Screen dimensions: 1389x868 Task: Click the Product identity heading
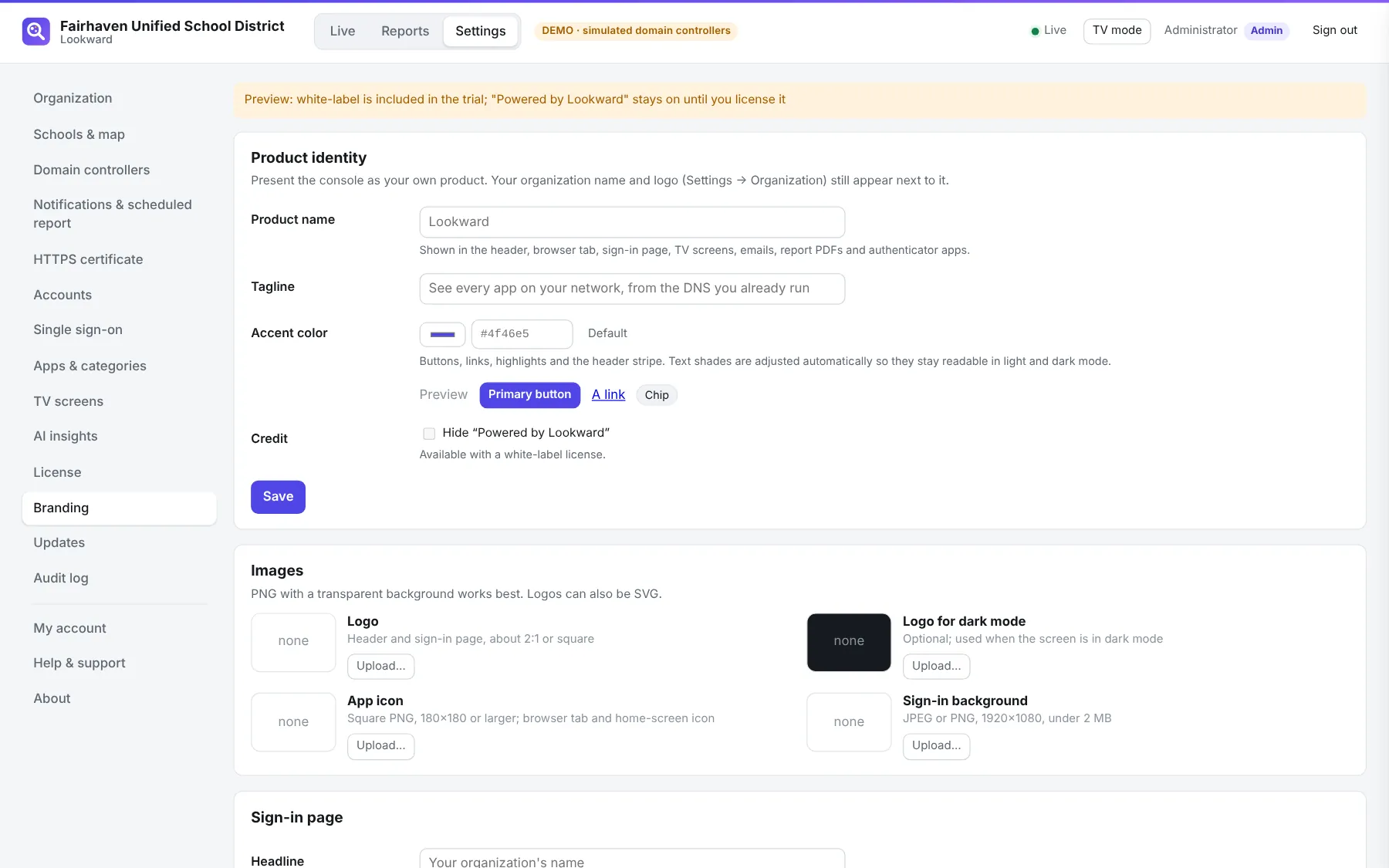[x=309, y=157]
